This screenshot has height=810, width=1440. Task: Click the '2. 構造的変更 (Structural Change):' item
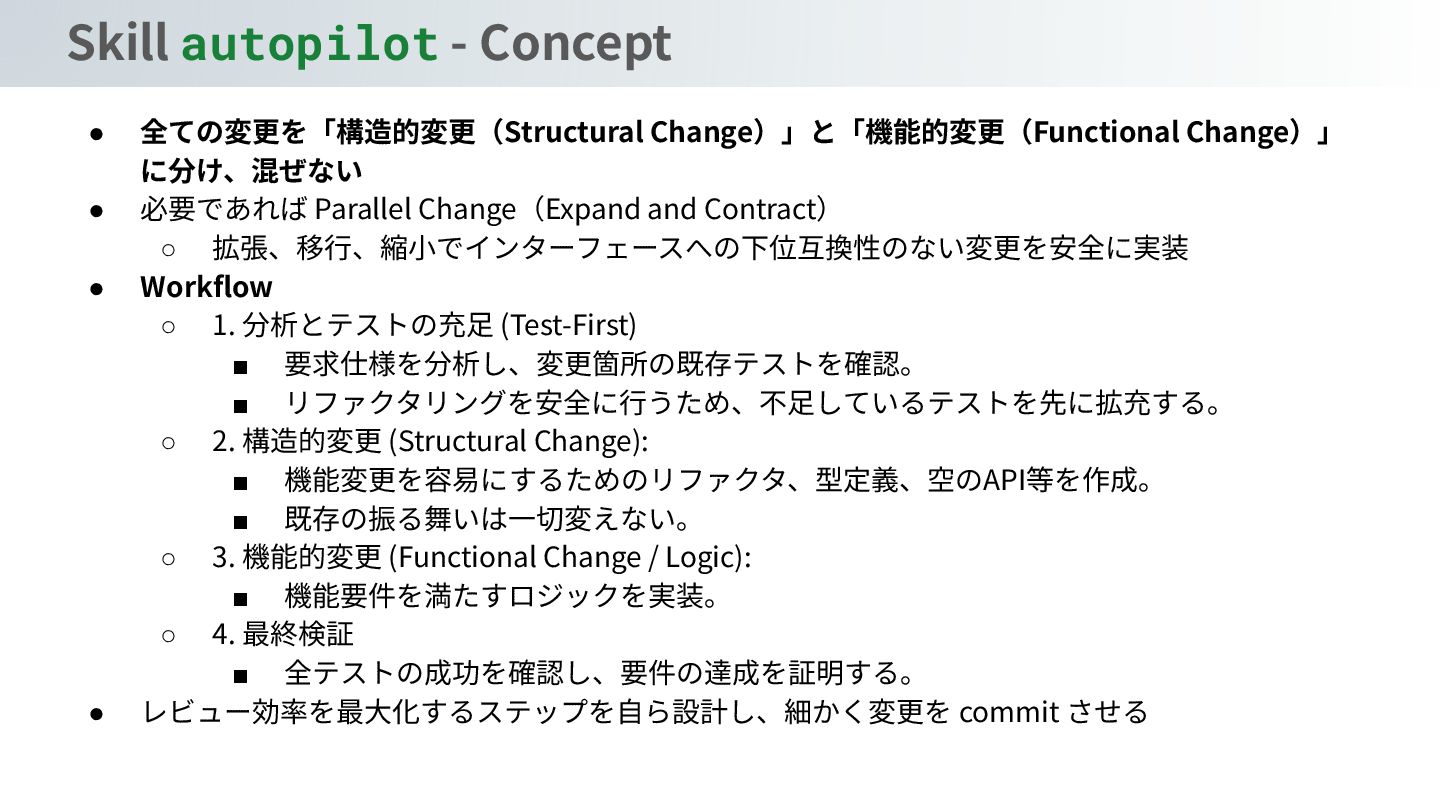pos(430,441)
